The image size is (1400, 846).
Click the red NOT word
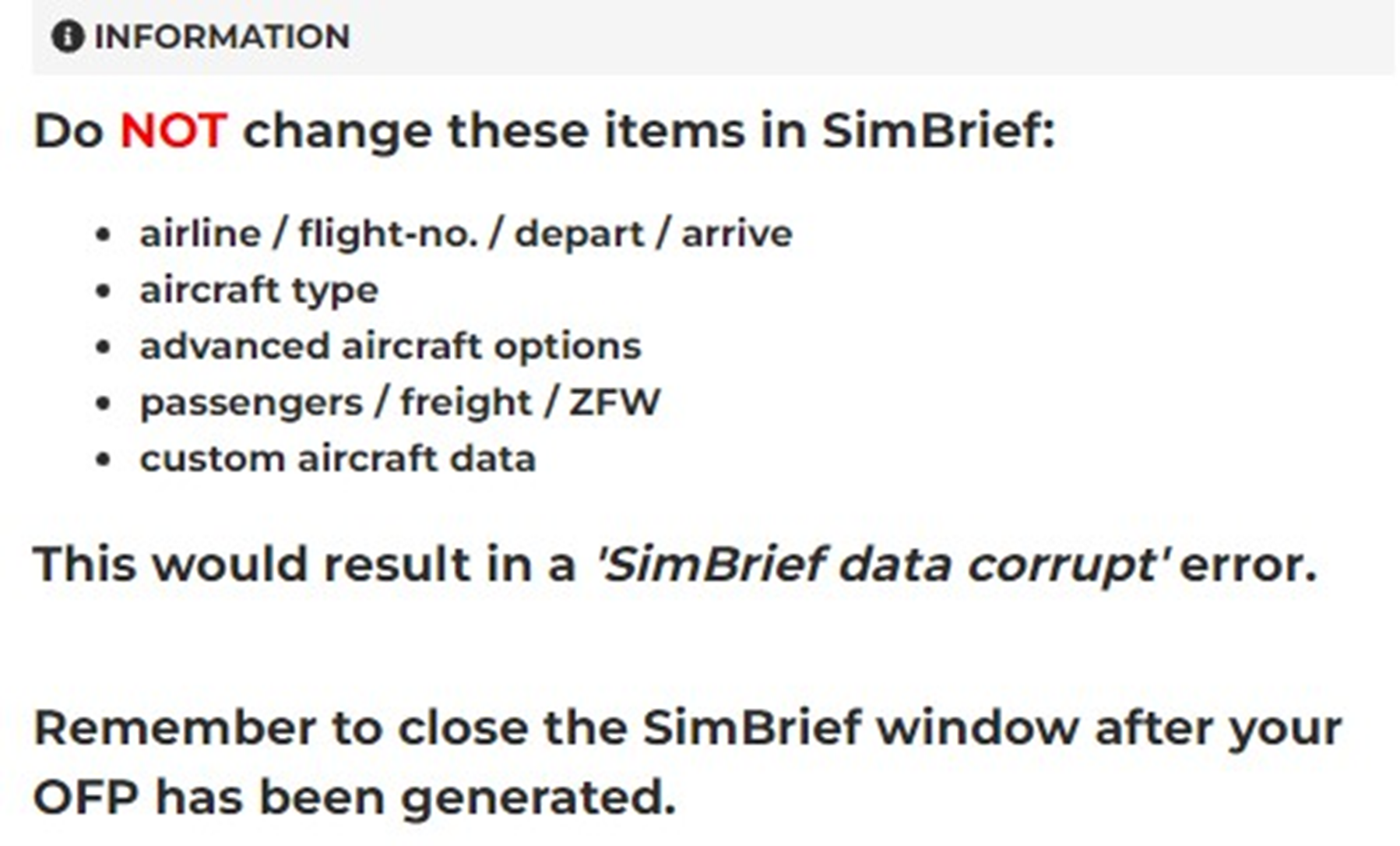(x=173, y=130)
